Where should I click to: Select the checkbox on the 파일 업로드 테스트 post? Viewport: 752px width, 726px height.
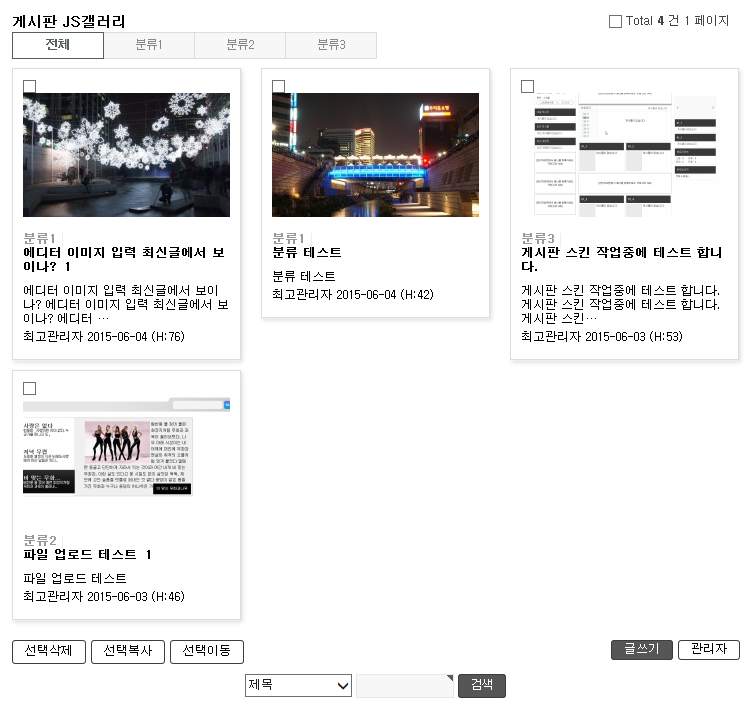[29, 388]
